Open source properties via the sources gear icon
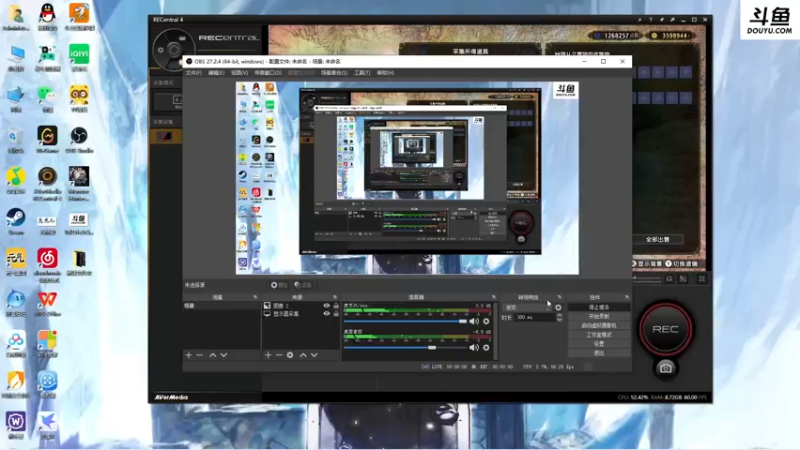The width and height of the screenshot is (800, 450). (290, 355)
